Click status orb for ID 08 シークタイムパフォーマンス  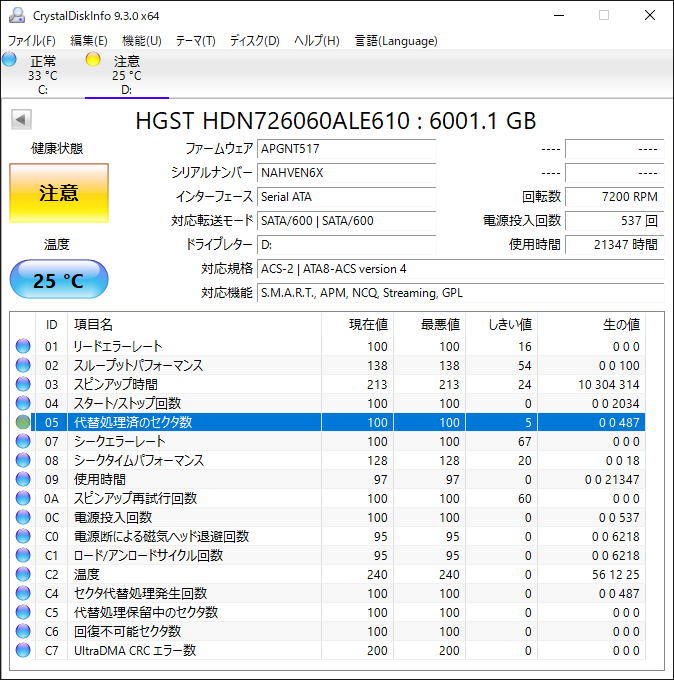tap(23, 460)
